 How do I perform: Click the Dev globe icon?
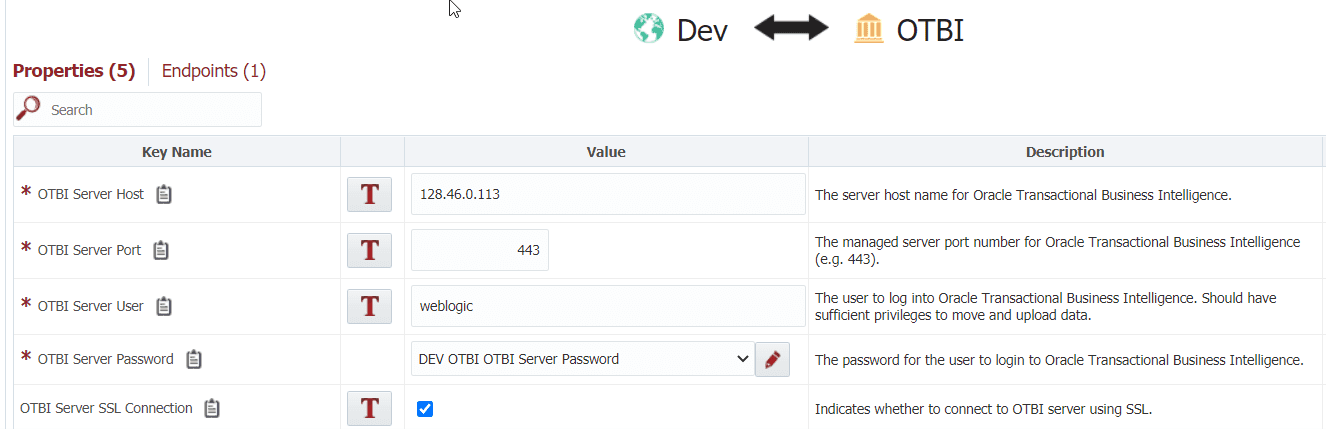(x=650, y=29)
